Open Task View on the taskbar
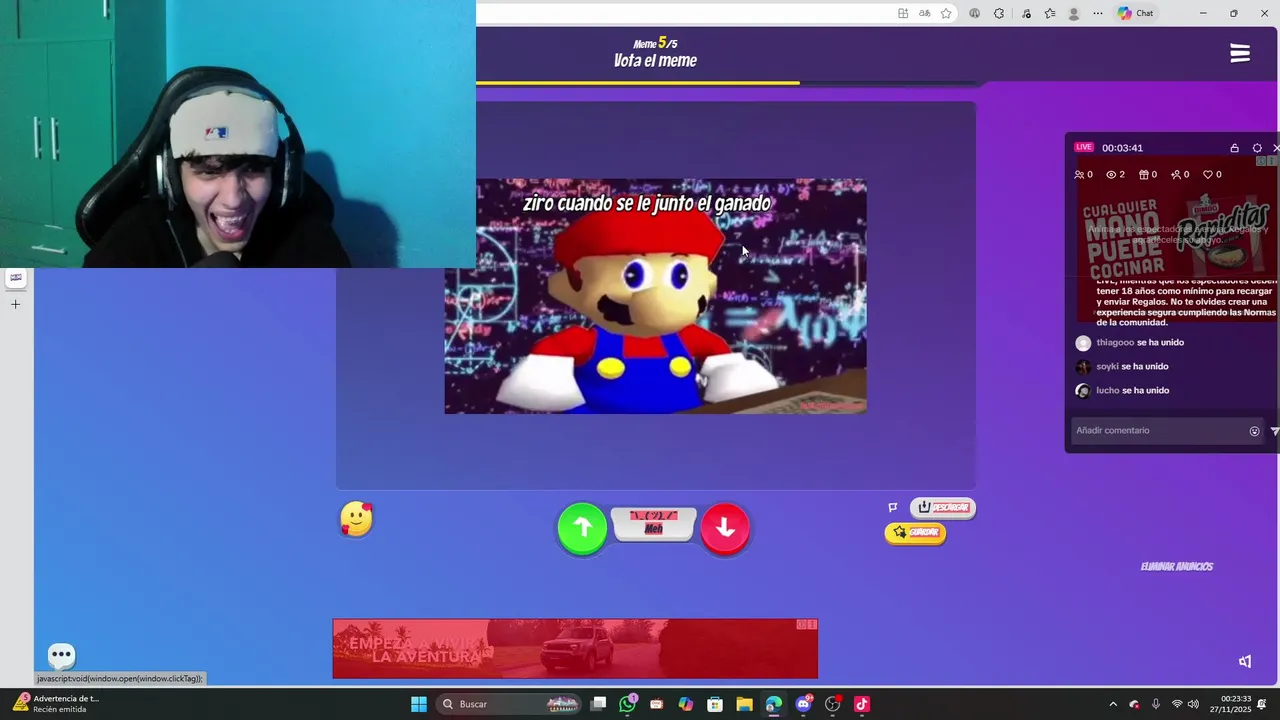1280x720 pixels. 598,704
